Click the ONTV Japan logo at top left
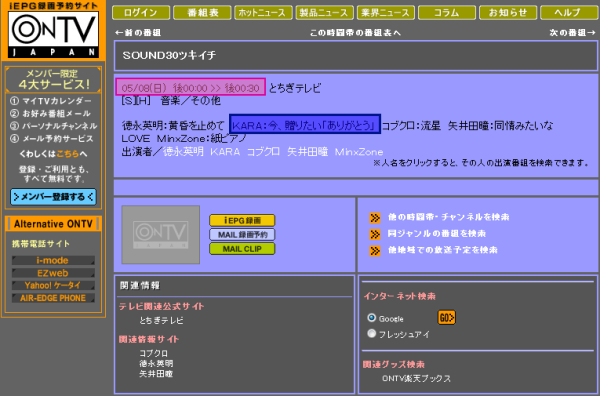Image resolution: width=600 pixels, height=396 pixels. coord(53,34)
